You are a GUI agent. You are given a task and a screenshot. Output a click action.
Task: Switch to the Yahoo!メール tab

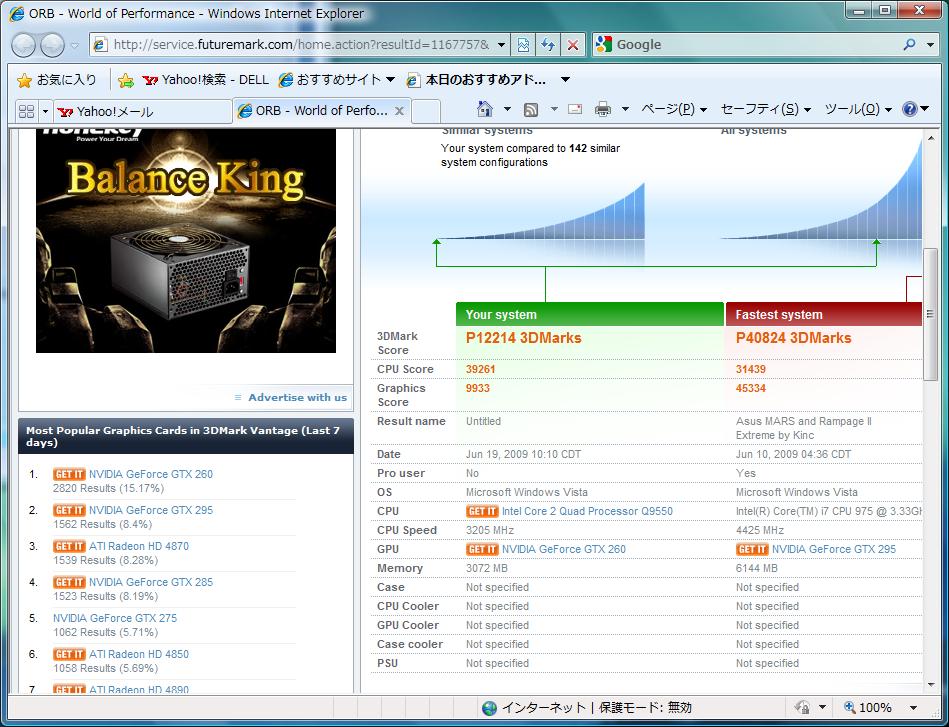(143, 111)
